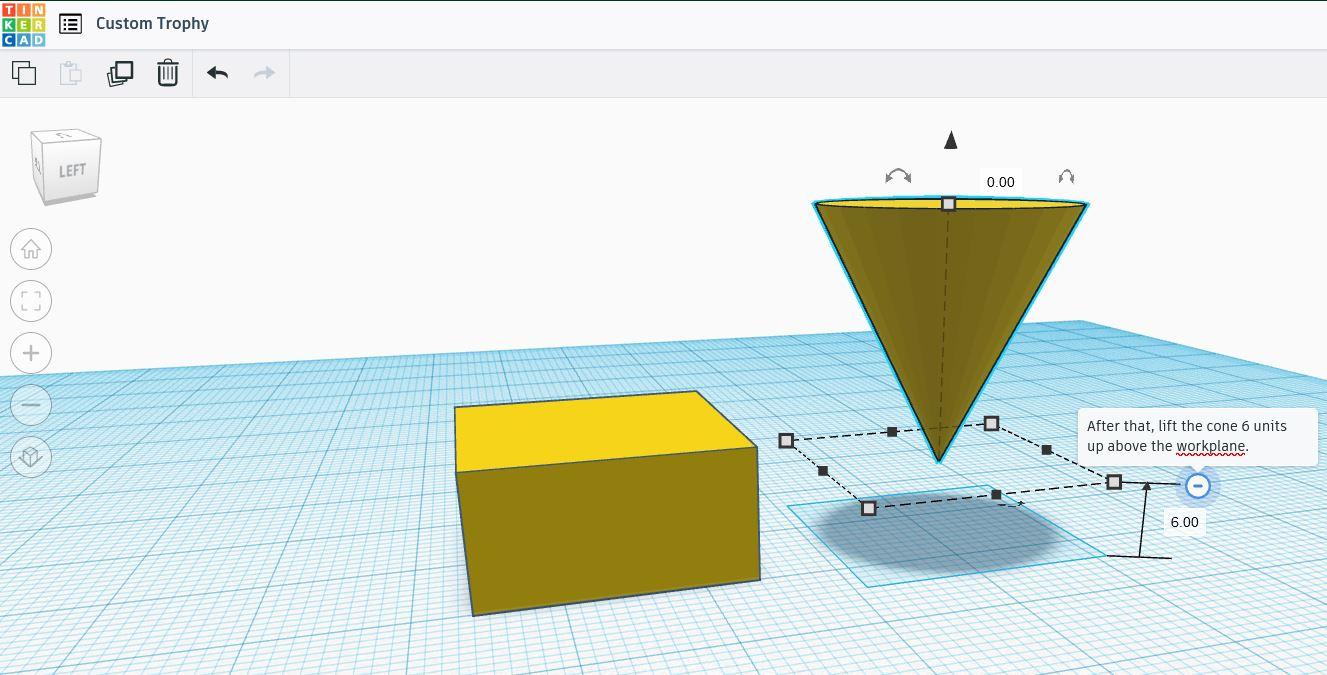The image size is (1327, 675).
Task: Undo the last action
Action: coord(216,72)
